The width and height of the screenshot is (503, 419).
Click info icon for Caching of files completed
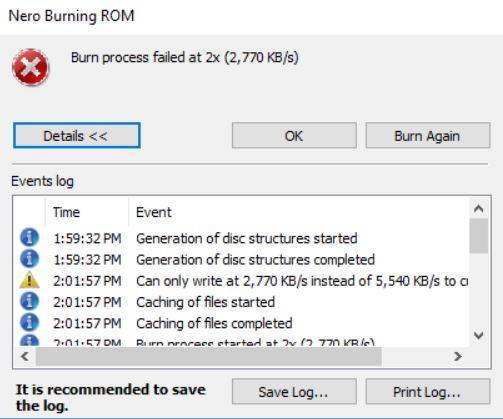click(x=29, y=322)
